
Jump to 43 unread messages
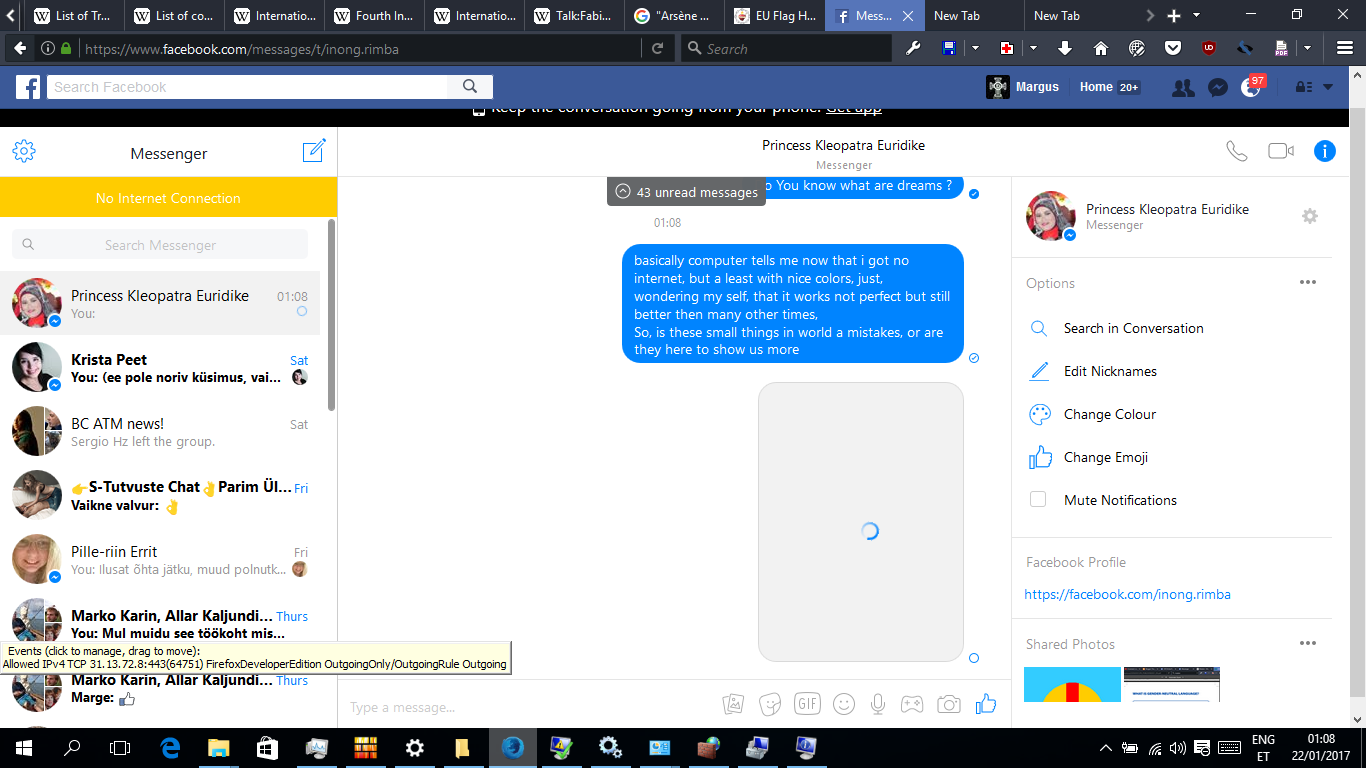tap(686, 192)
